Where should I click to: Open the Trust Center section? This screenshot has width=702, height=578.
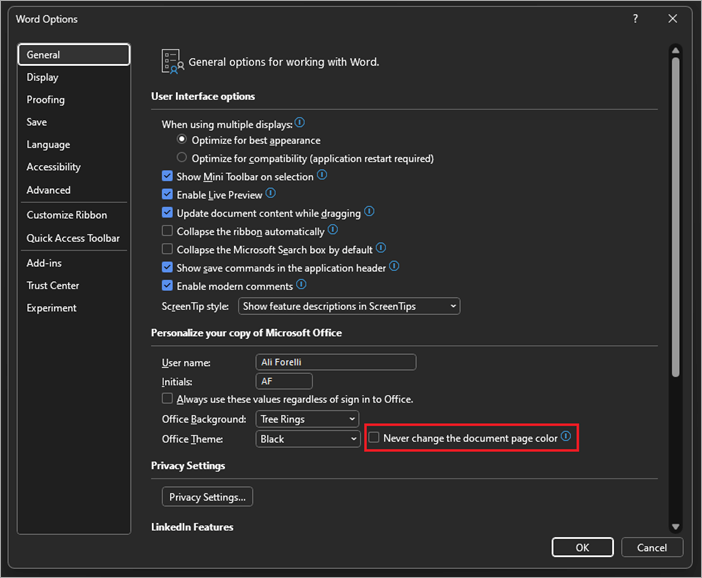[x=53, y=285]
